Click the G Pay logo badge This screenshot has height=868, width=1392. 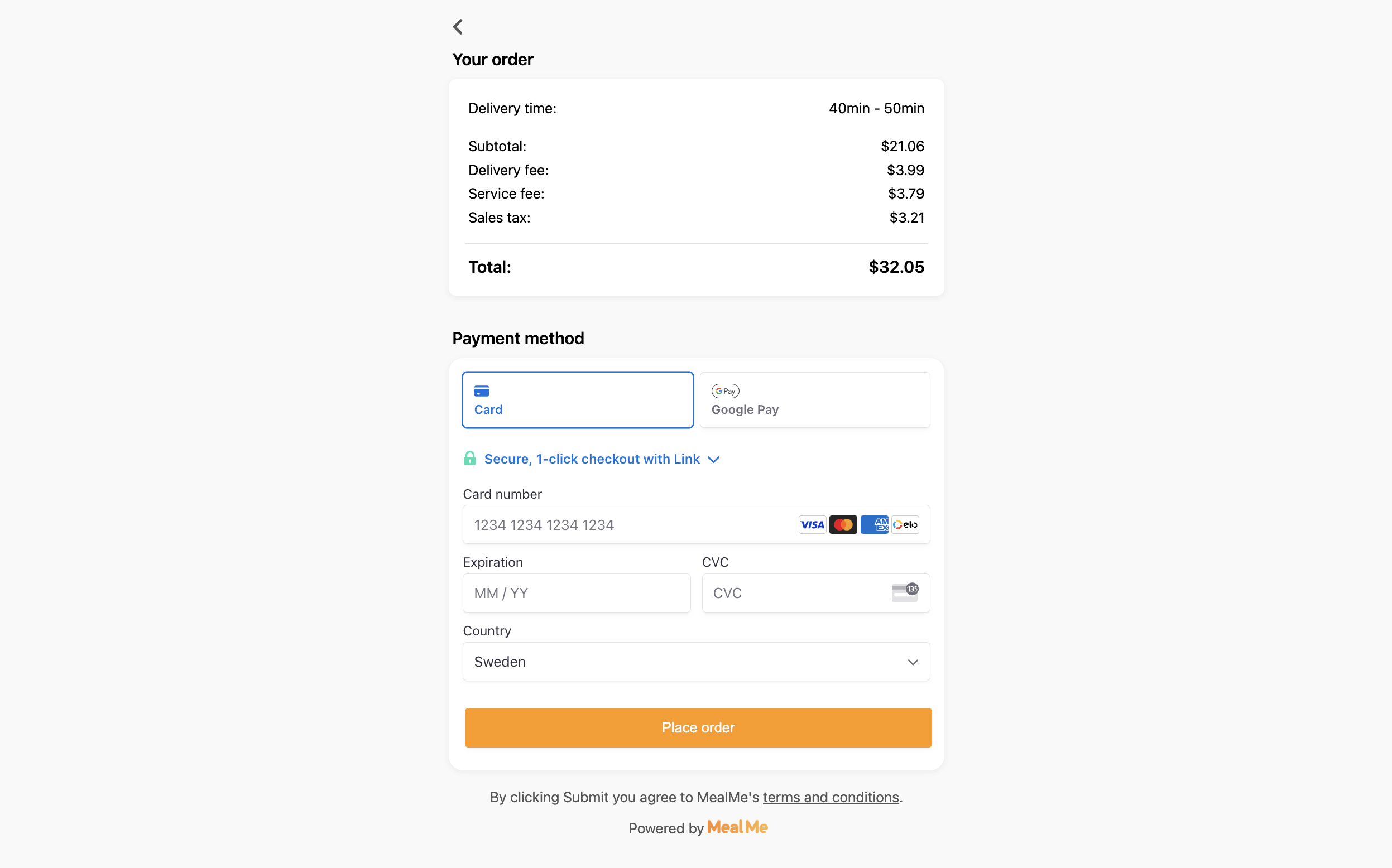724,391
